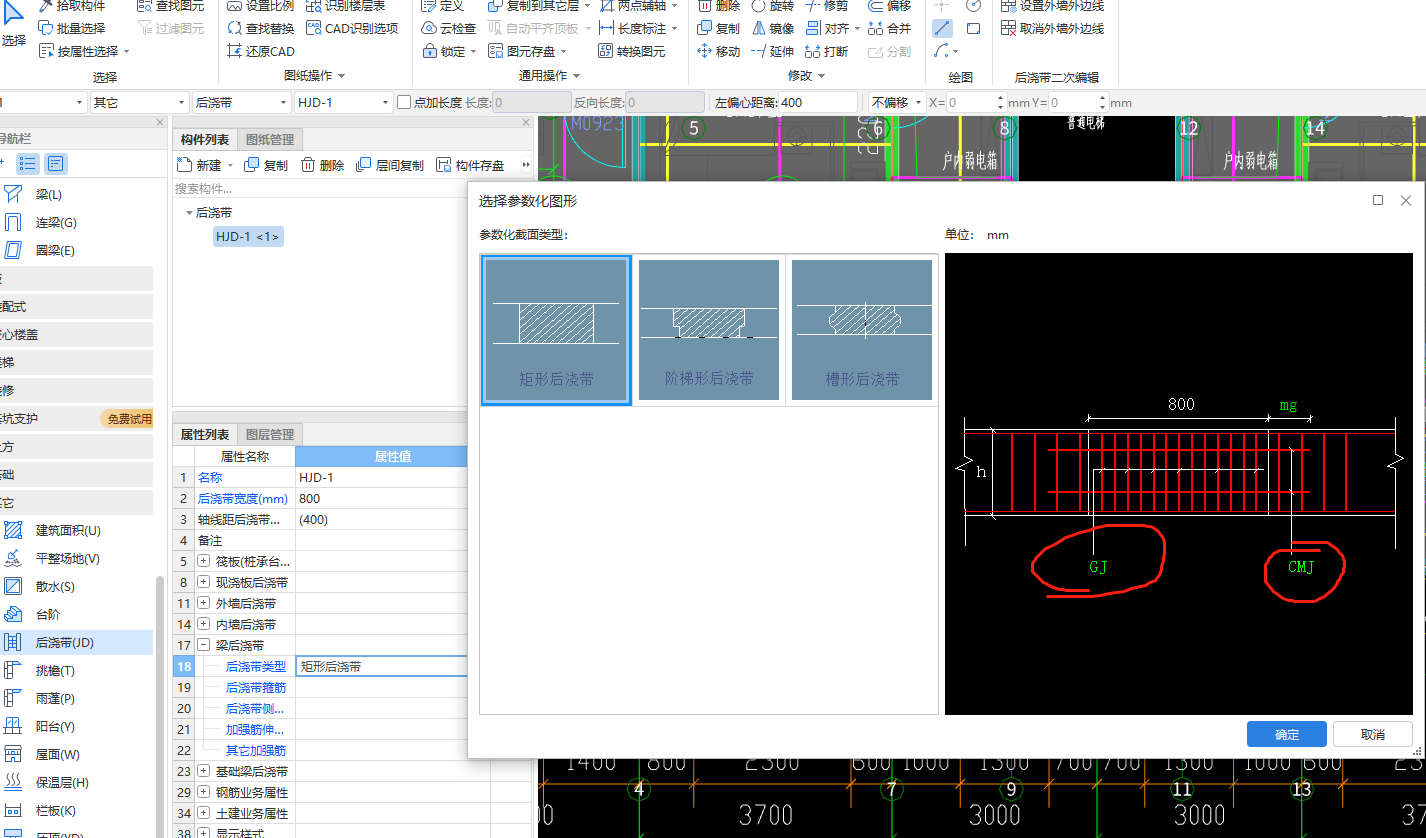
Task: Collapse the 梁后浇带 property group
Action: tap(204, 646)
